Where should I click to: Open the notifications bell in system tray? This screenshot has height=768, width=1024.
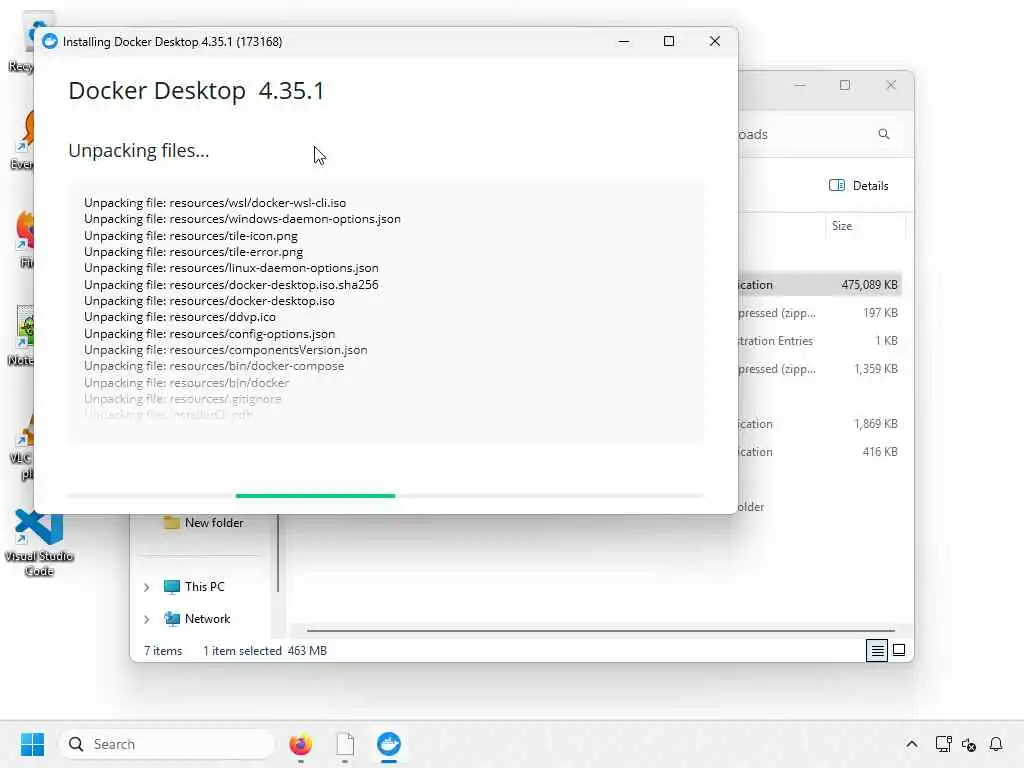[996, 744]
